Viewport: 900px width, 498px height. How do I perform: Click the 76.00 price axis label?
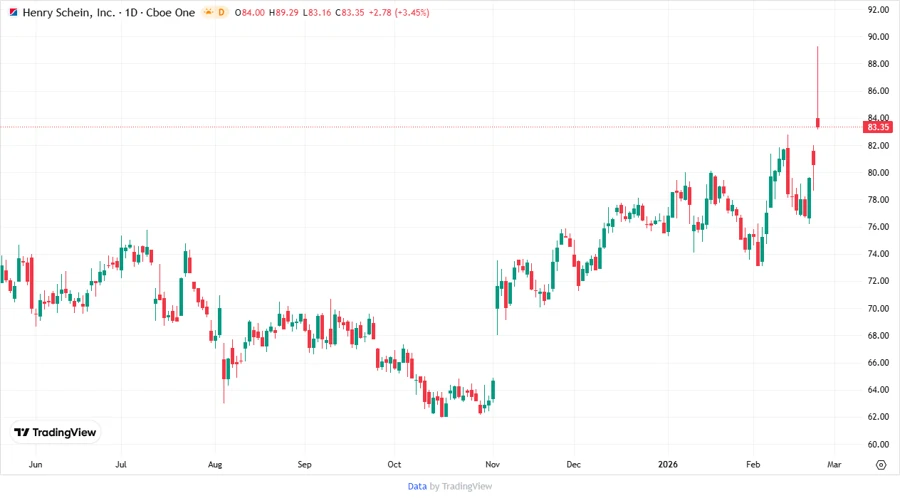click(878, 227)
